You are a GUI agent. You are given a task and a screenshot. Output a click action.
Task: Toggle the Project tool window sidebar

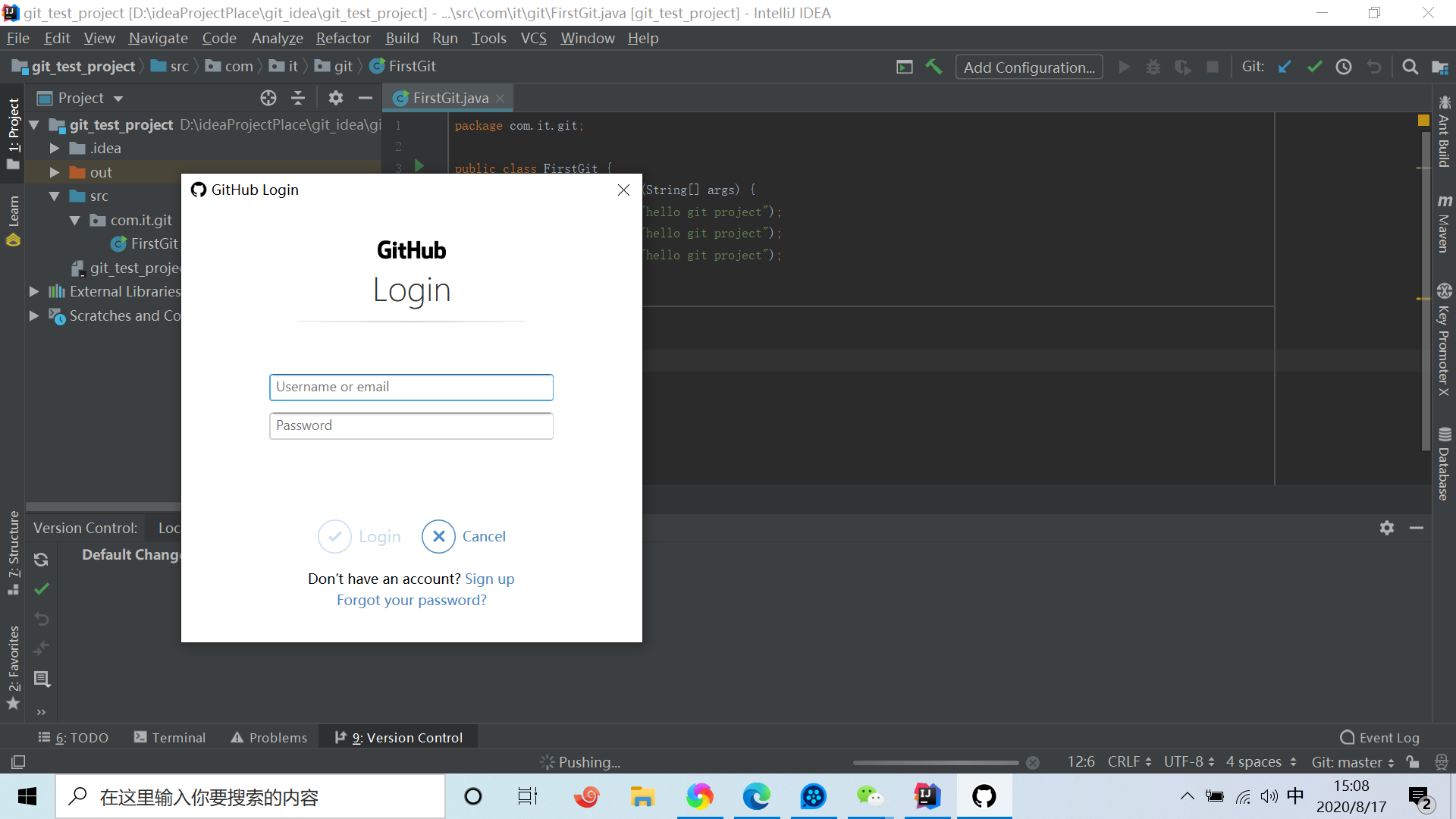coord(13,134)
